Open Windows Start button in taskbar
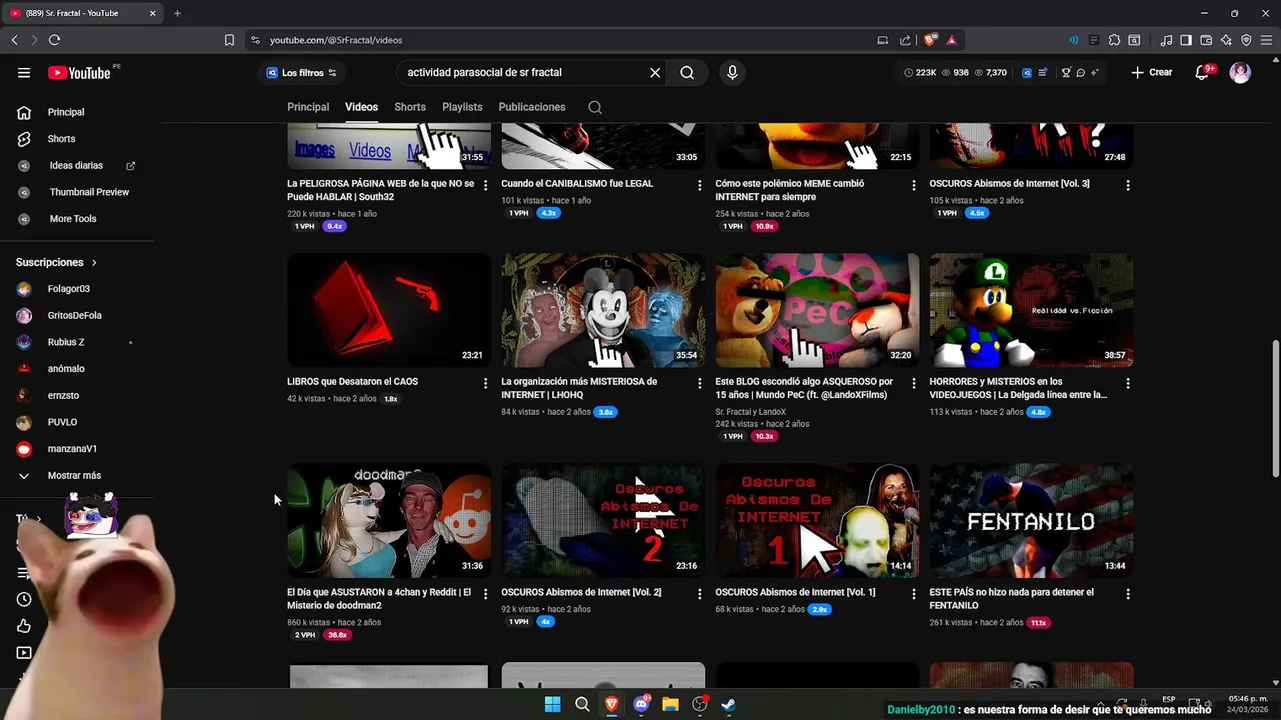Image resolution: width=1281 pixels, height=720 pixels. click(x=552, y=704)
